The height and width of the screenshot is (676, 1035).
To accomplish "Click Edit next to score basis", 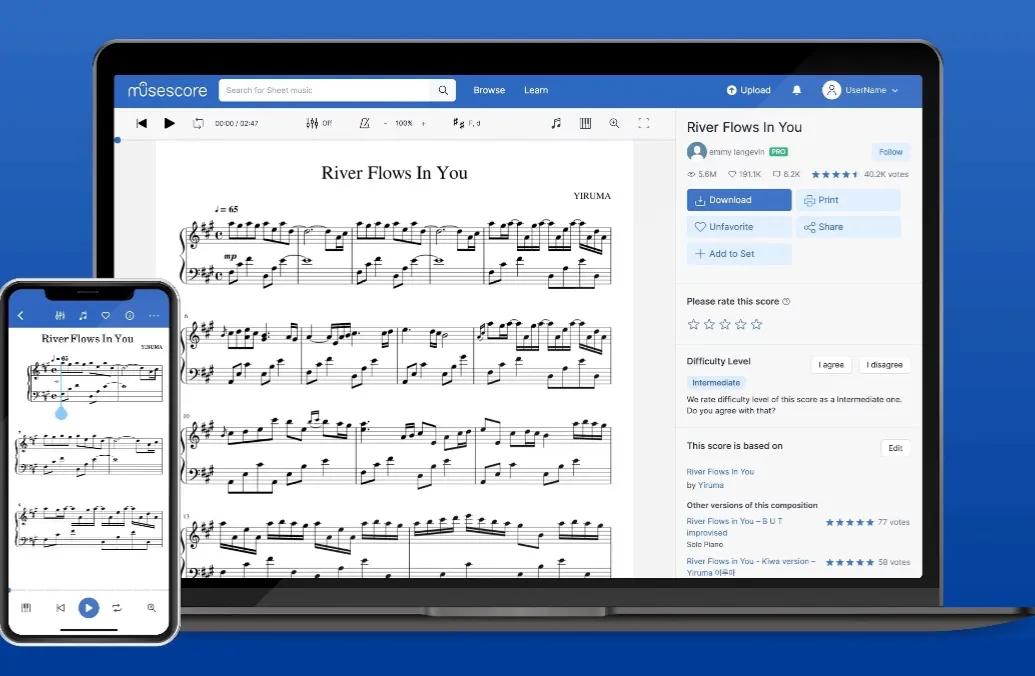I will 896,448.
